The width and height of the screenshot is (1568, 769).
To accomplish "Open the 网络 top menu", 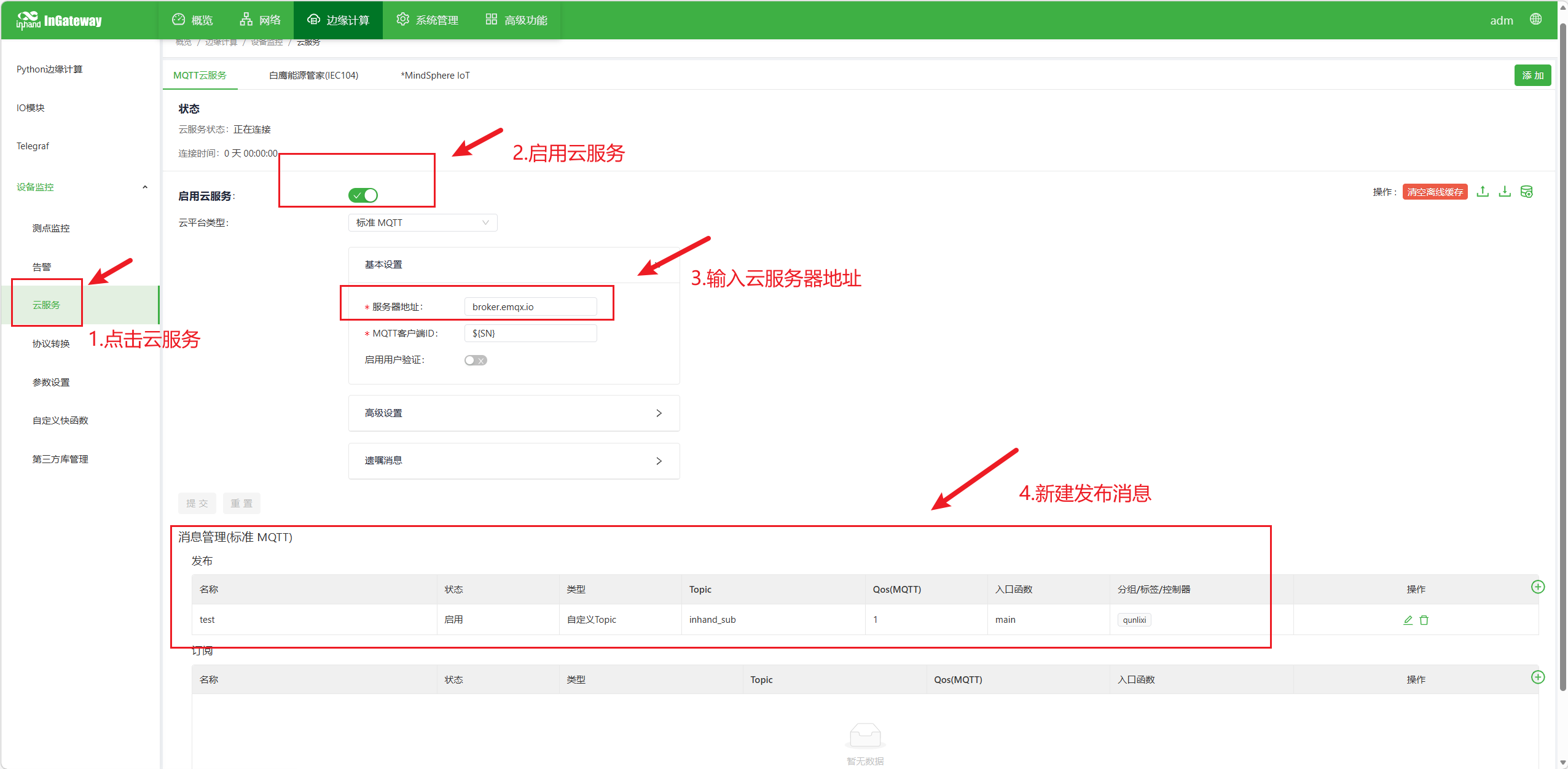I will pyautogui.click(x=261, y=20).
